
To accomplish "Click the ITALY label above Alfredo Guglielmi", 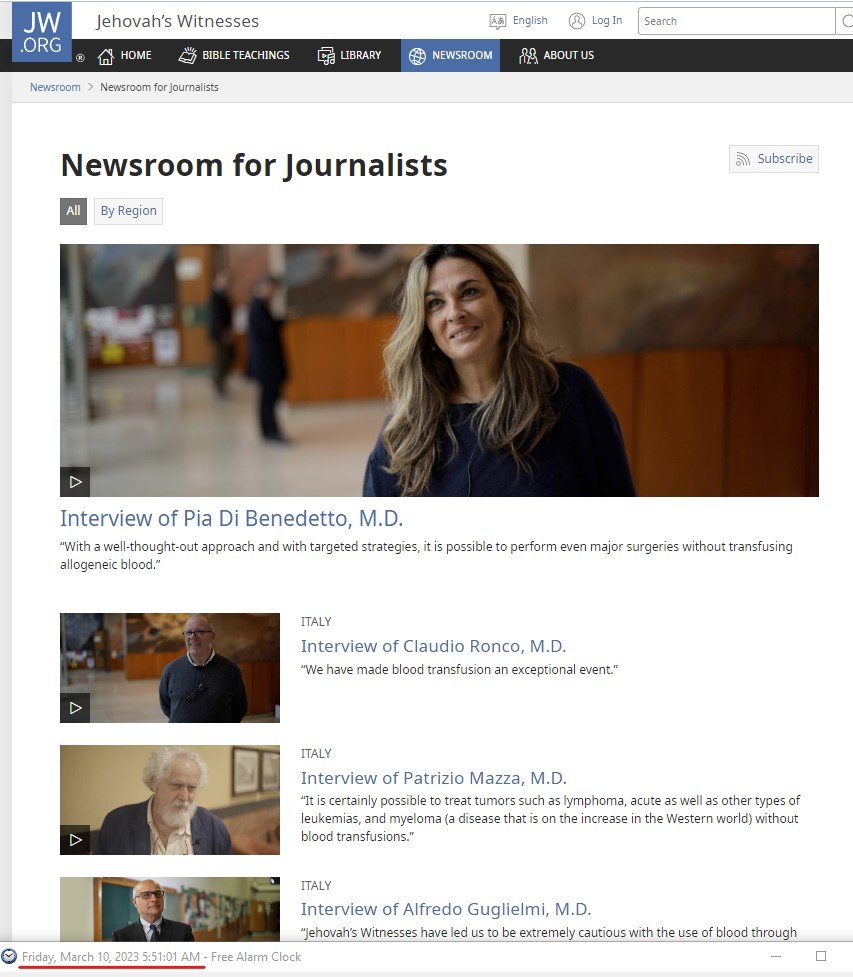I will tap(316, 886).
